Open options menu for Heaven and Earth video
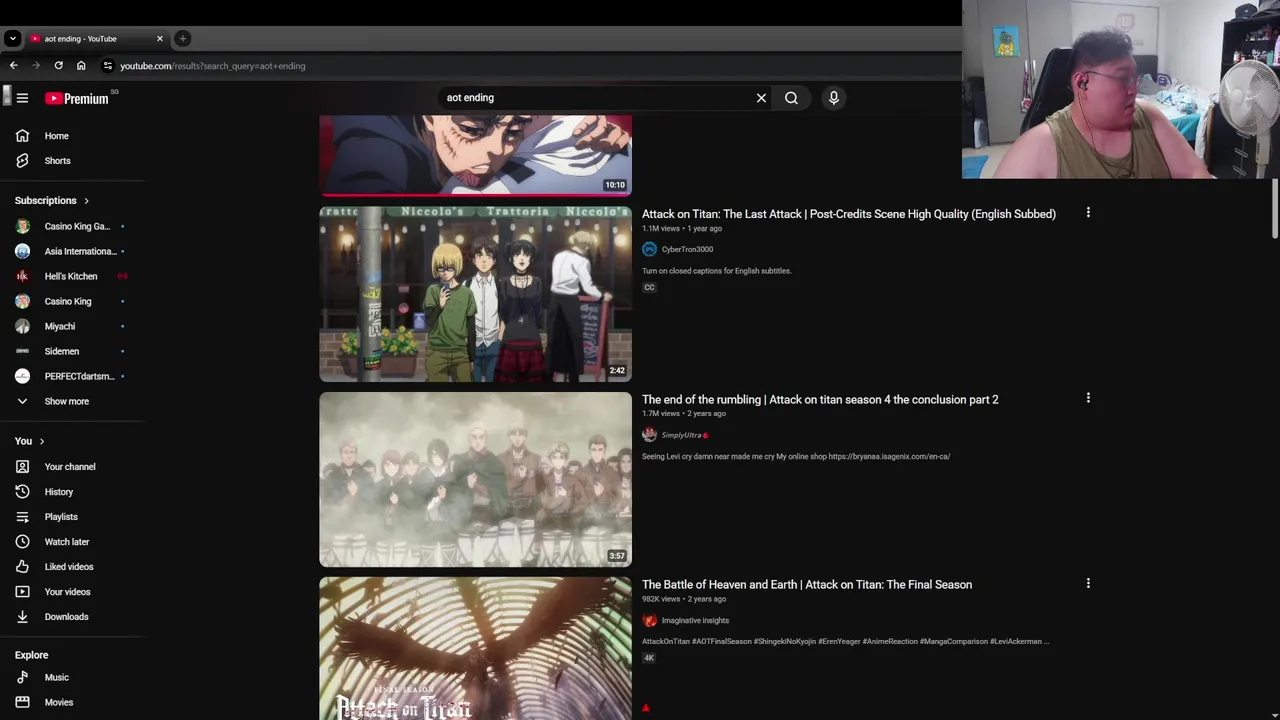1280x720 pixels. pyautogui.click(x=1088, y=583)
